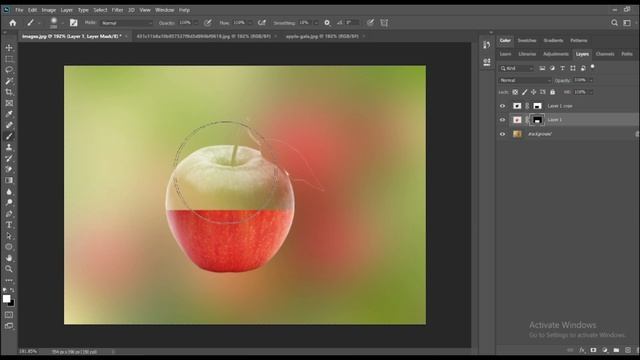Select the Eraser tool
Screen dimensions: 640x360
(9, 169)
